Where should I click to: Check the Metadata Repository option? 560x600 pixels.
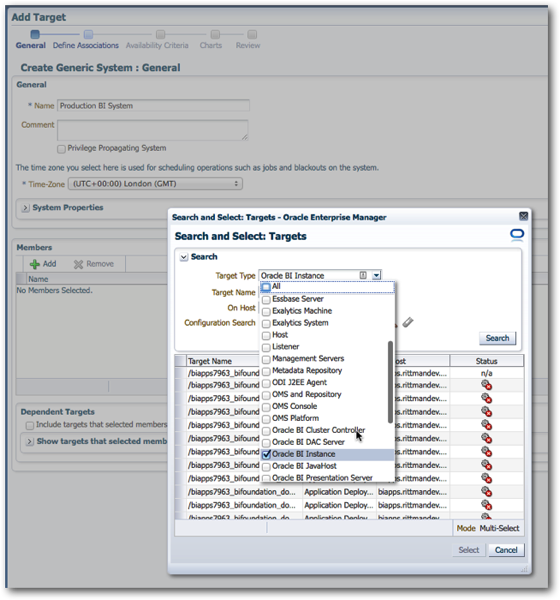266,371
